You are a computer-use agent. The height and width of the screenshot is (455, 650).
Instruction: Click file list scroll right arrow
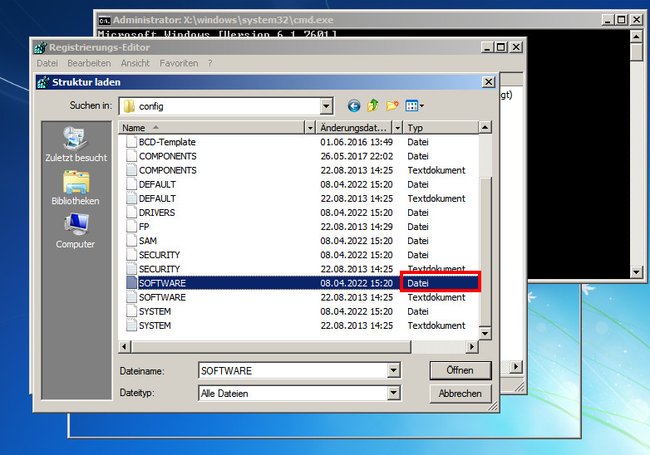click(472, 346)
